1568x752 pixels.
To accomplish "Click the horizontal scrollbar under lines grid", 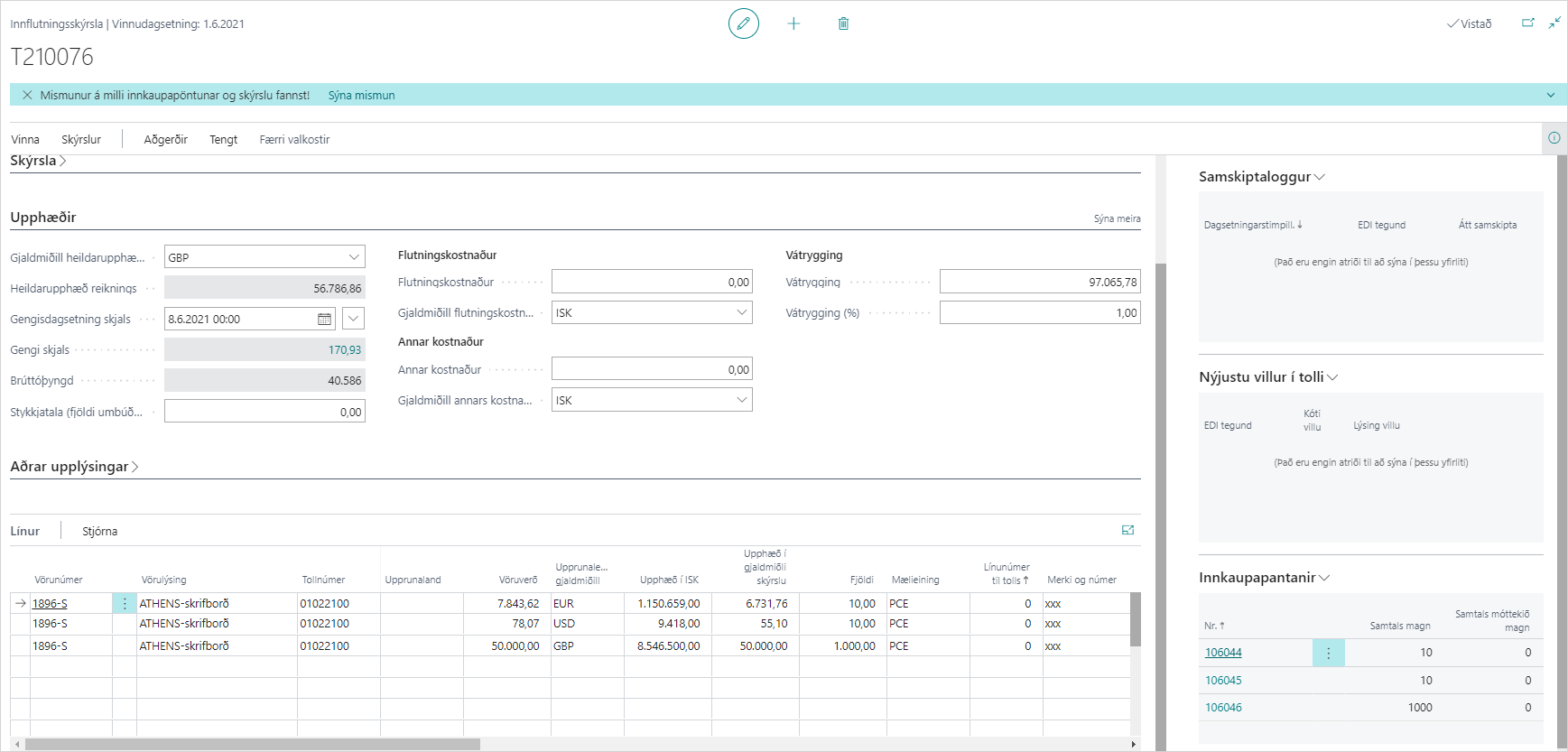I will (253, 745).
